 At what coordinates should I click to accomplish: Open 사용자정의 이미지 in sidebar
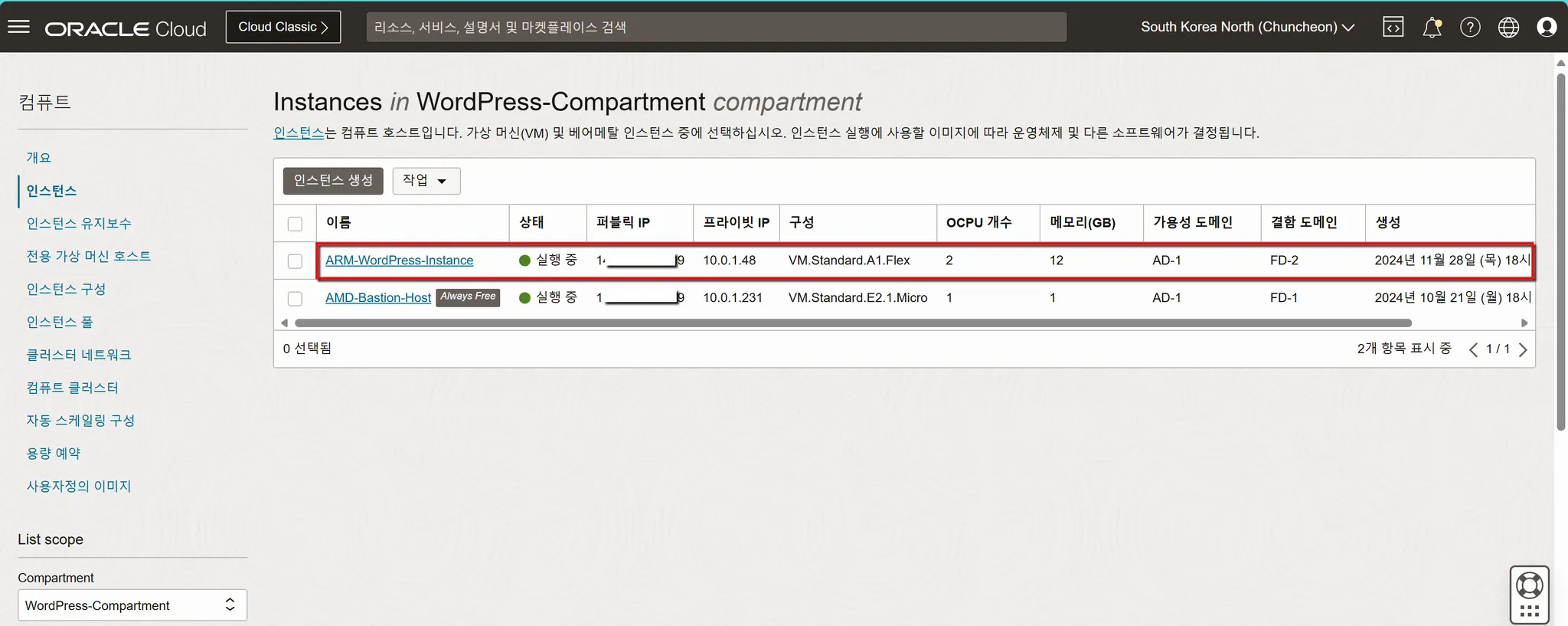pos(79,486)
